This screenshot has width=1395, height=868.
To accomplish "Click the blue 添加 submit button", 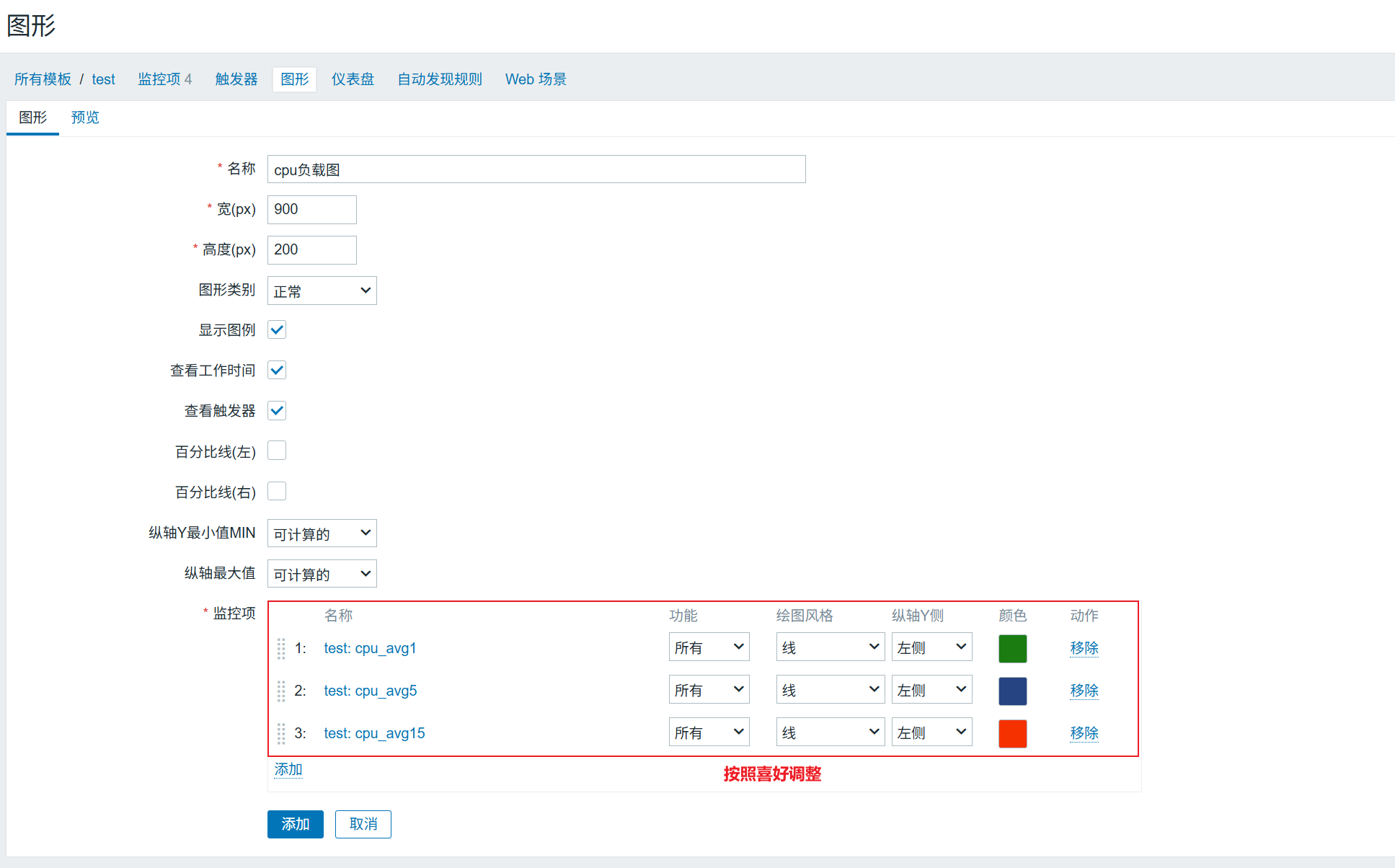I will click(x=295, y=824).
